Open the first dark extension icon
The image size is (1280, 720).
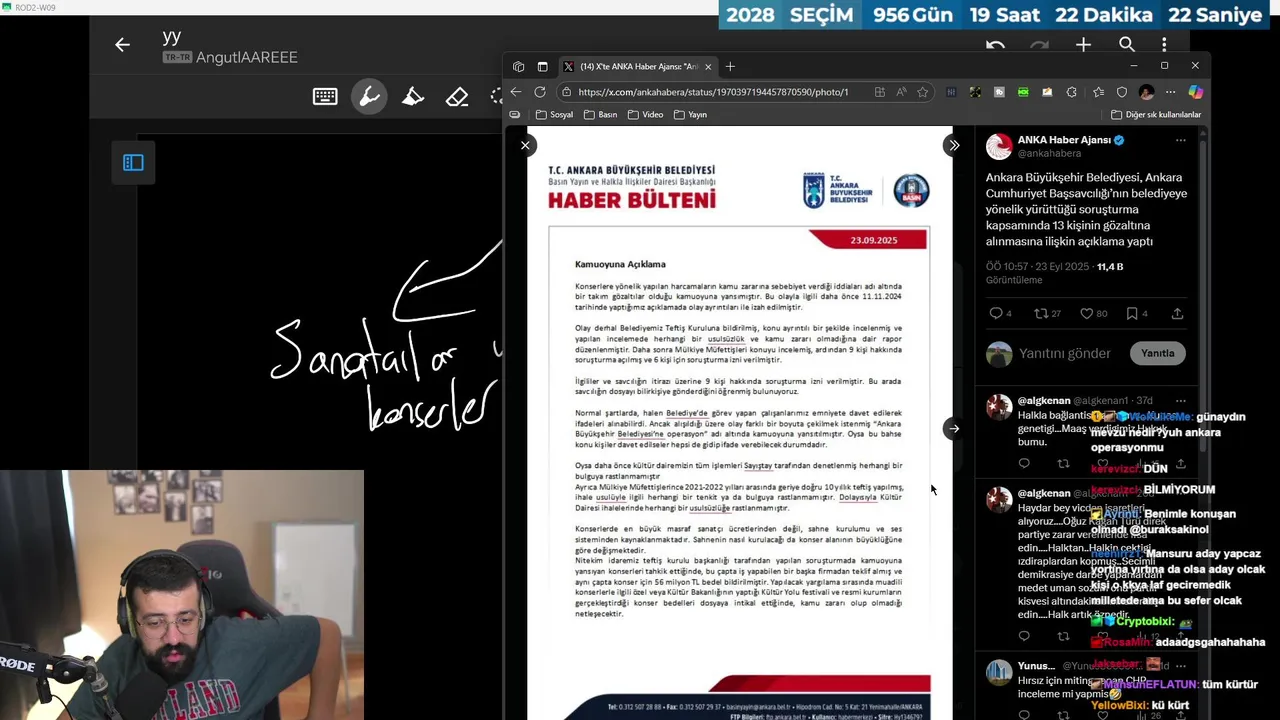point(951,92)
